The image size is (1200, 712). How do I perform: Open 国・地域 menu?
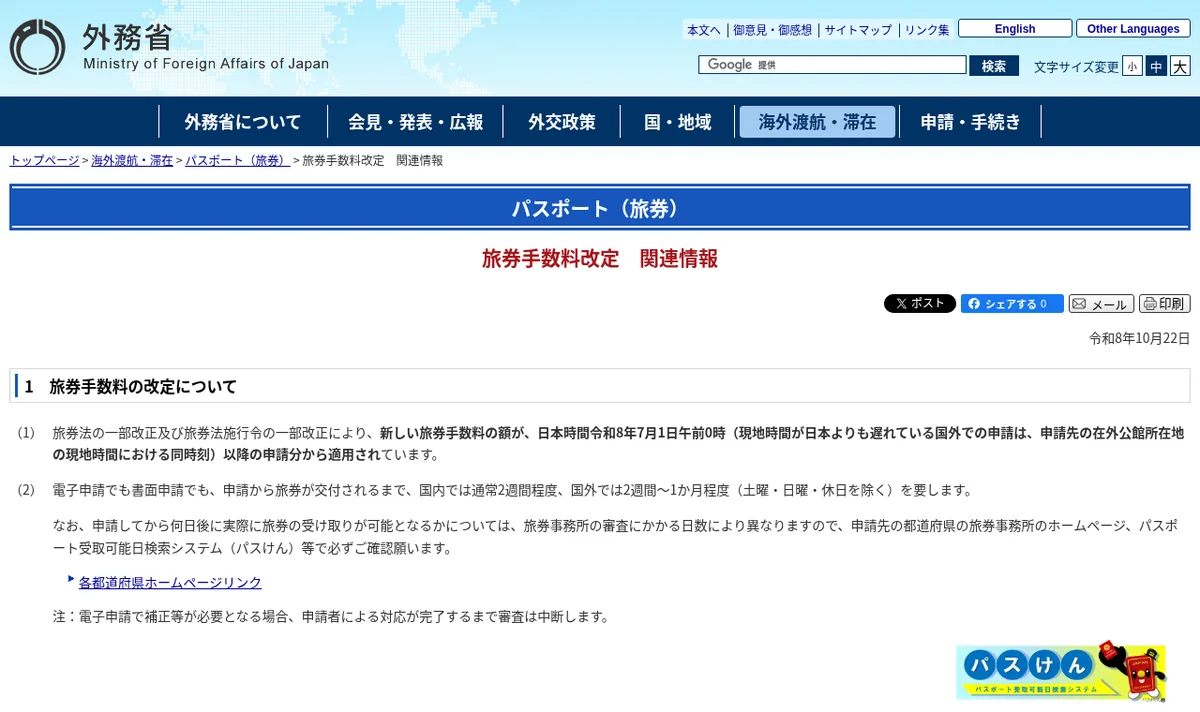[x=678, y=122]
